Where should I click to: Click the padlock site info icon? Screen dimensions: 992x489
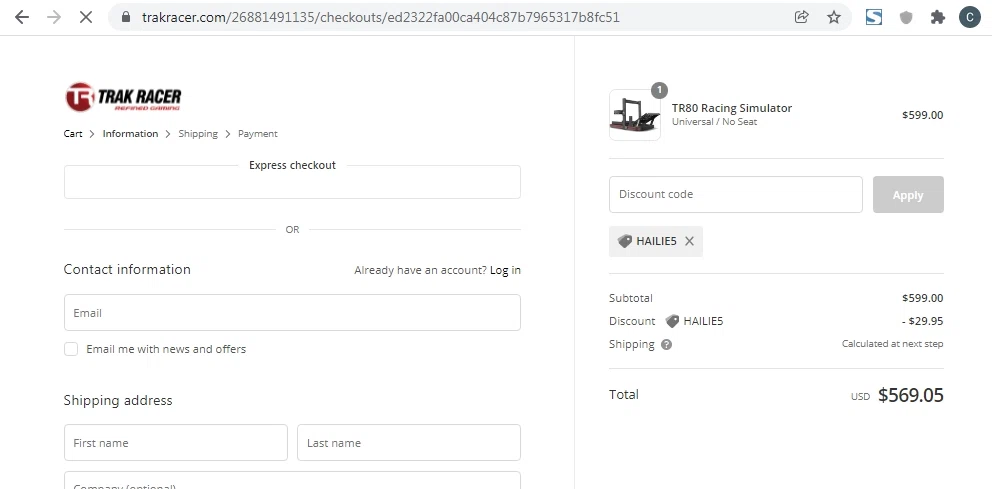point(126,17)
